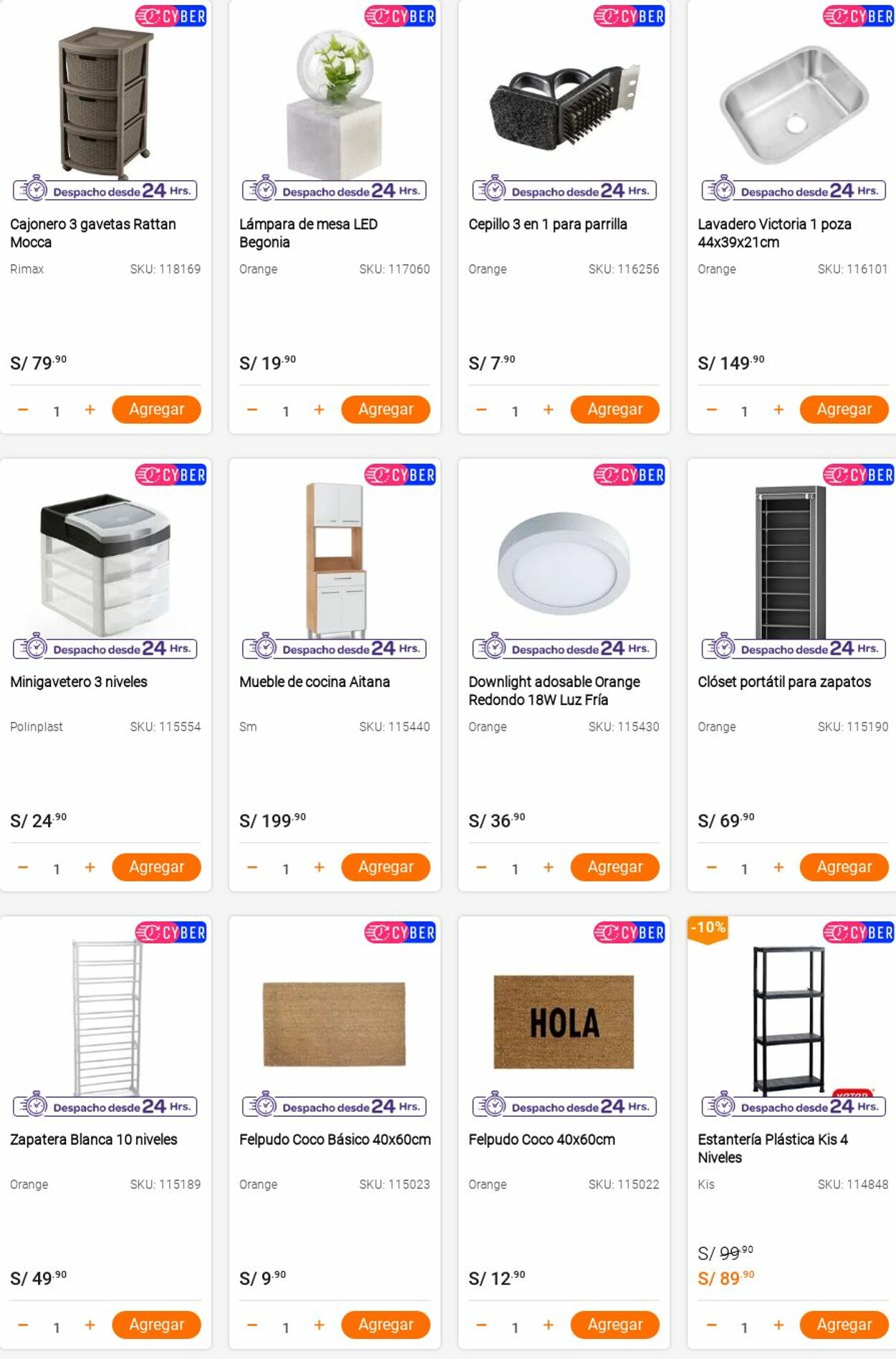This screenshot has width=896, height=1359.
Task: Increase quantity for Cajonero 3 gavetas Rattan Mocca
Action: tap(90, 409)
